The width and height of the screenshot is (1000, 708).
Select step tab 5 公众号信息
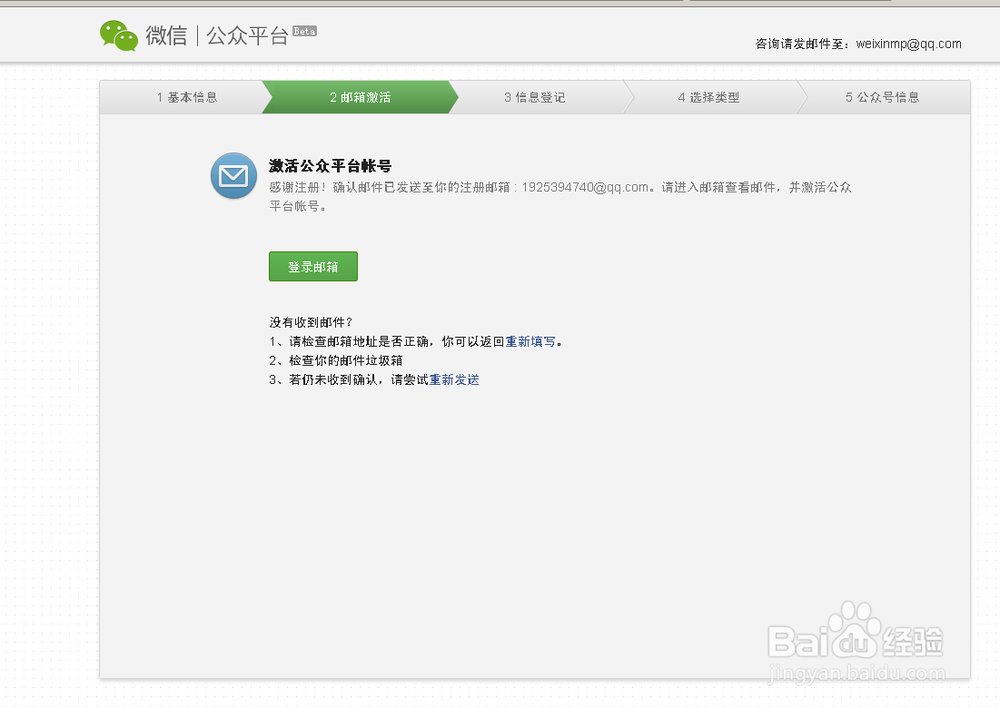pos(883,97)
